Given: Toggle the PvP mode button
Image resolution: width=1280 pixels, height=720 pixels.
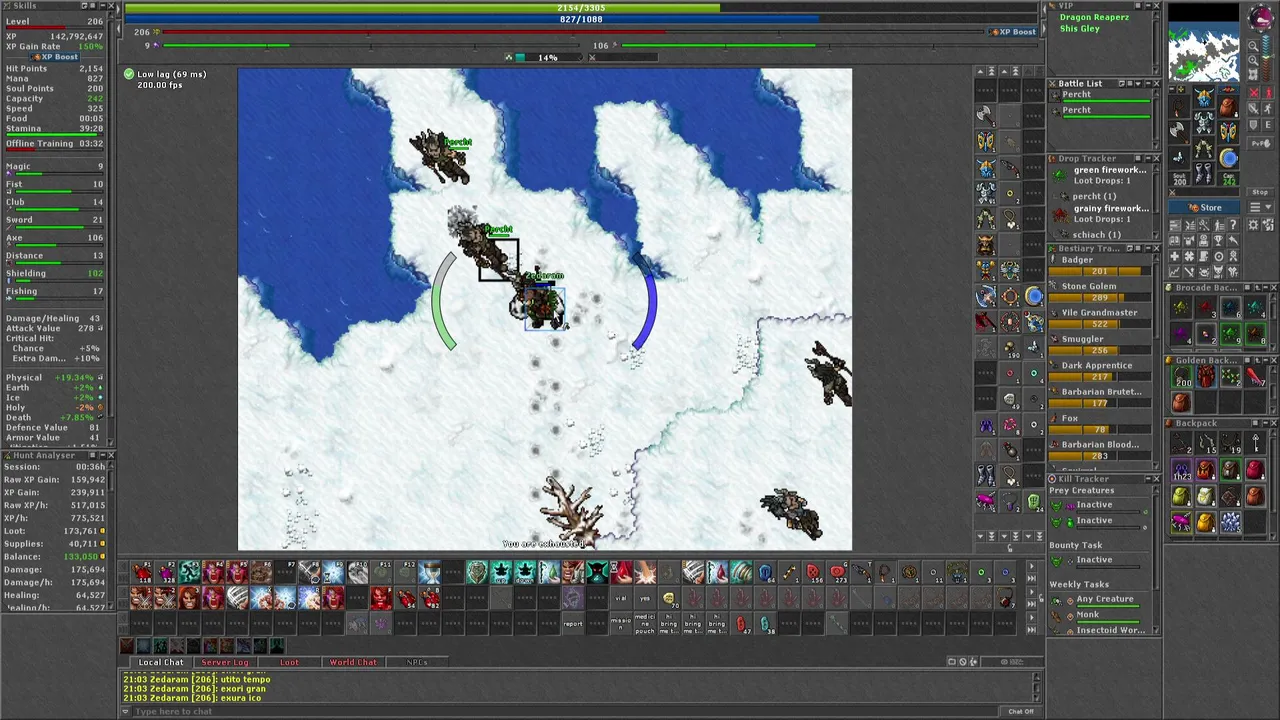Looking at the screenshot, I should point(1260,143).
